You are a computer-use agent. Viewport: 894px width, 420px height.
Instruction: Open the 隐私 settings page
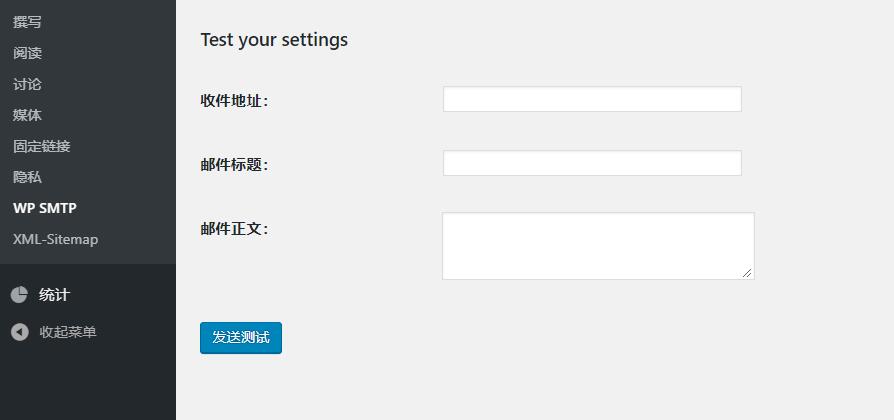coord(27,177)
